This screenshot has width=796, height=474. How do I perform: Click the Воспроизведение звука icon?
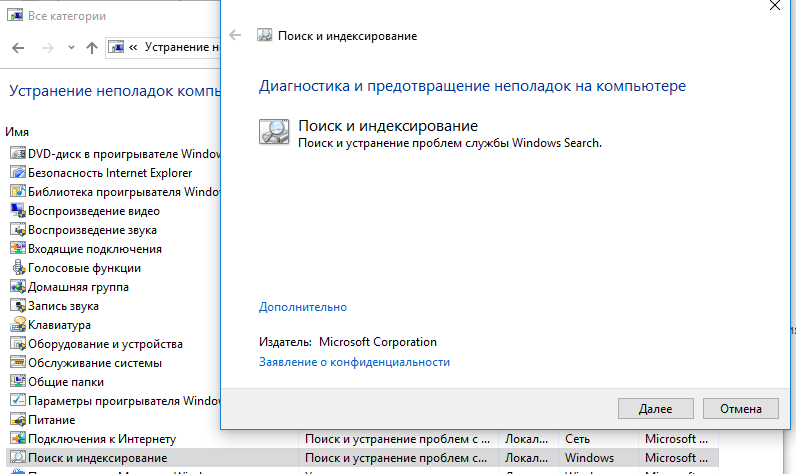(18, 229)
